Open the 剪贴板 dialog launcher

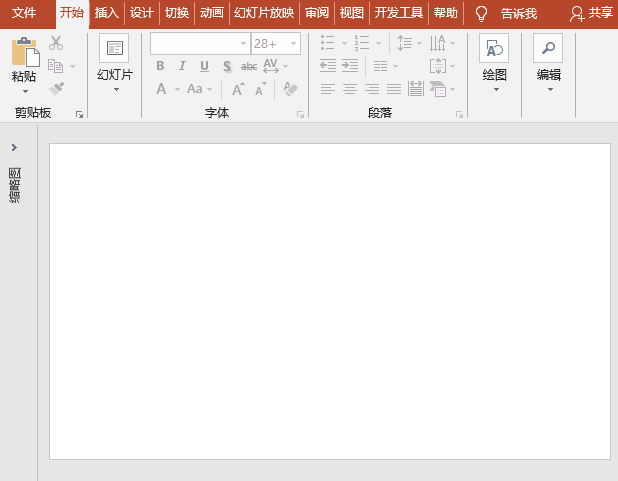79,114
